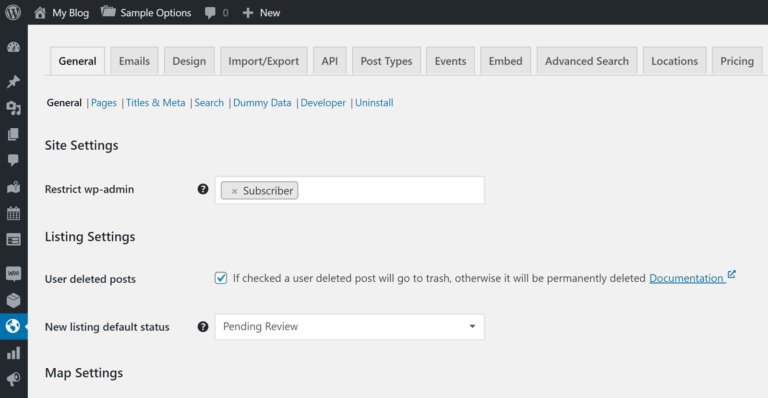Viewport: 768px width, 398px height.
Task: Open the Advanced Search tab
Action: point(587,61)
